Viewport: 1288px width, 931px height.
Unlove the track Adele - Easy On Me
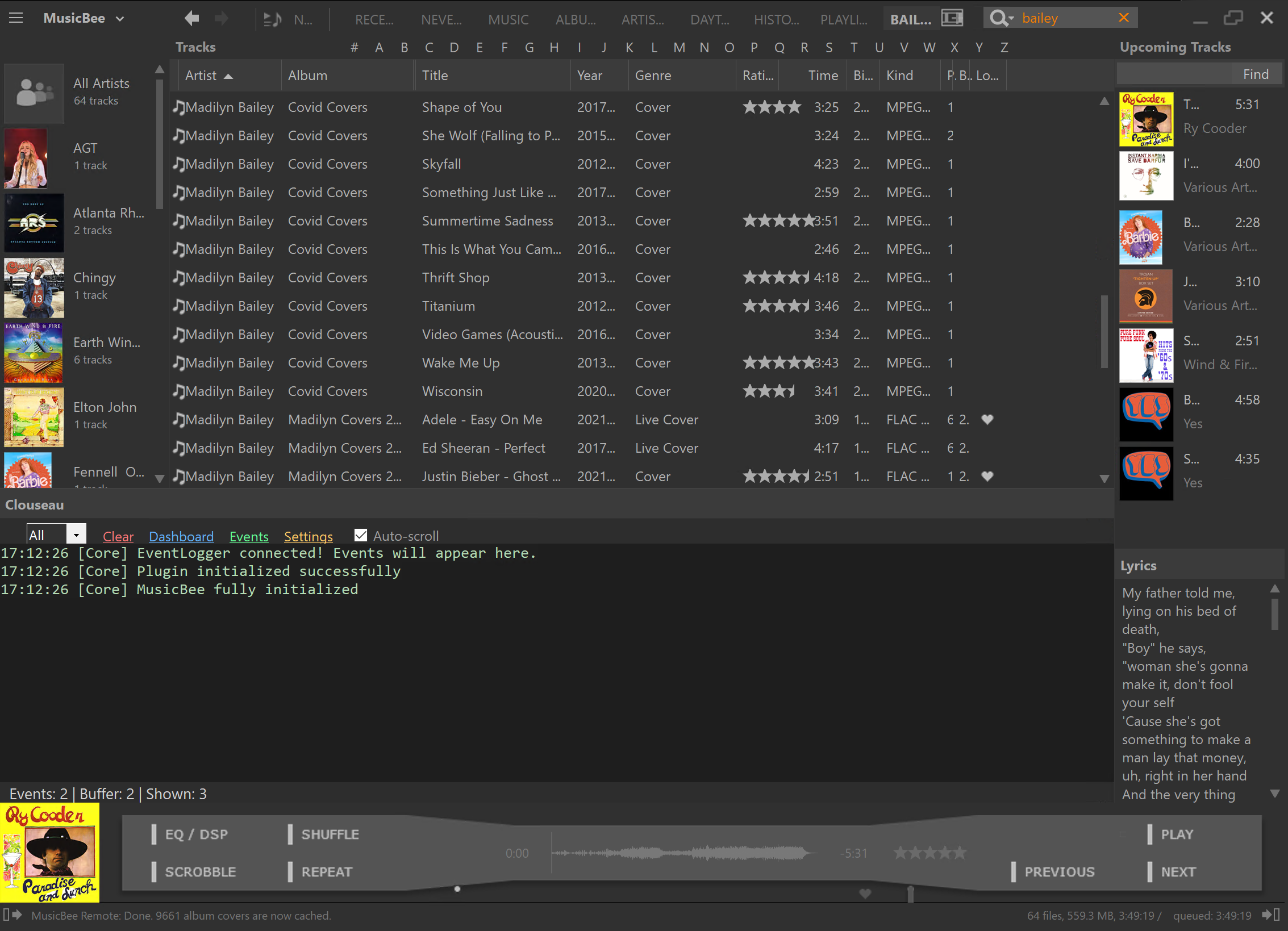[x=987, y=420]
